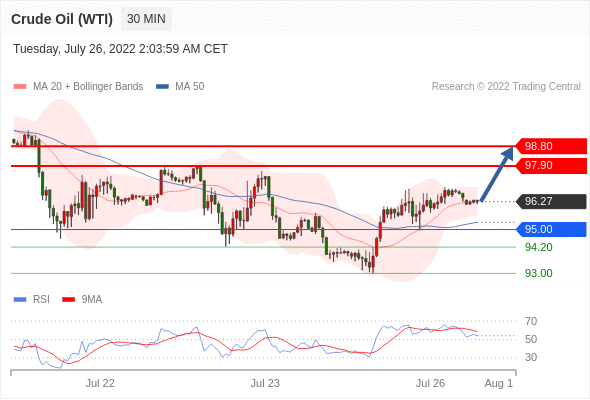Click the Crude Oil (WTI) title

click(x=62, y=19)
